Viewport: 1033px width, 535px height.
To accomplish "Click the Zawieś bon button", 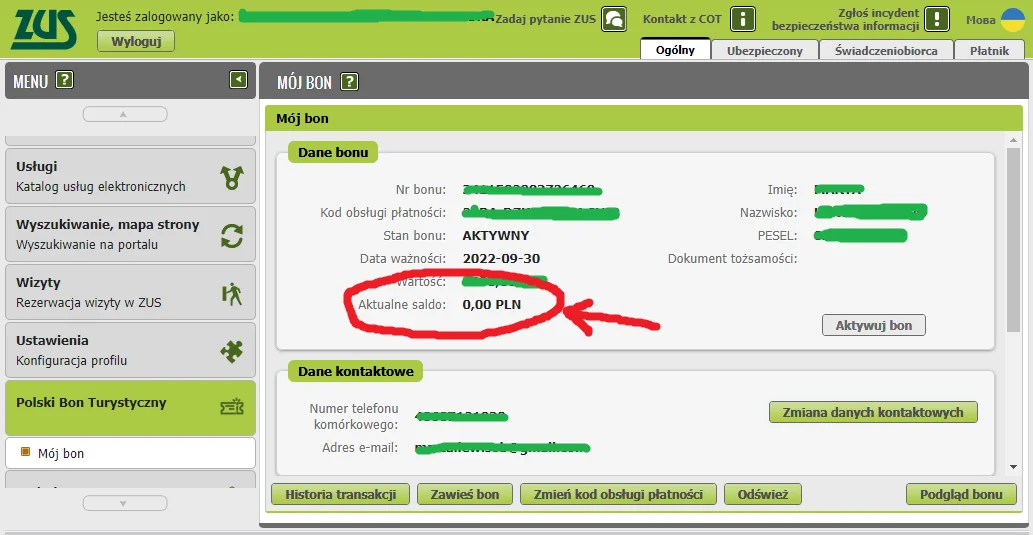I will [x=464, y=494].
